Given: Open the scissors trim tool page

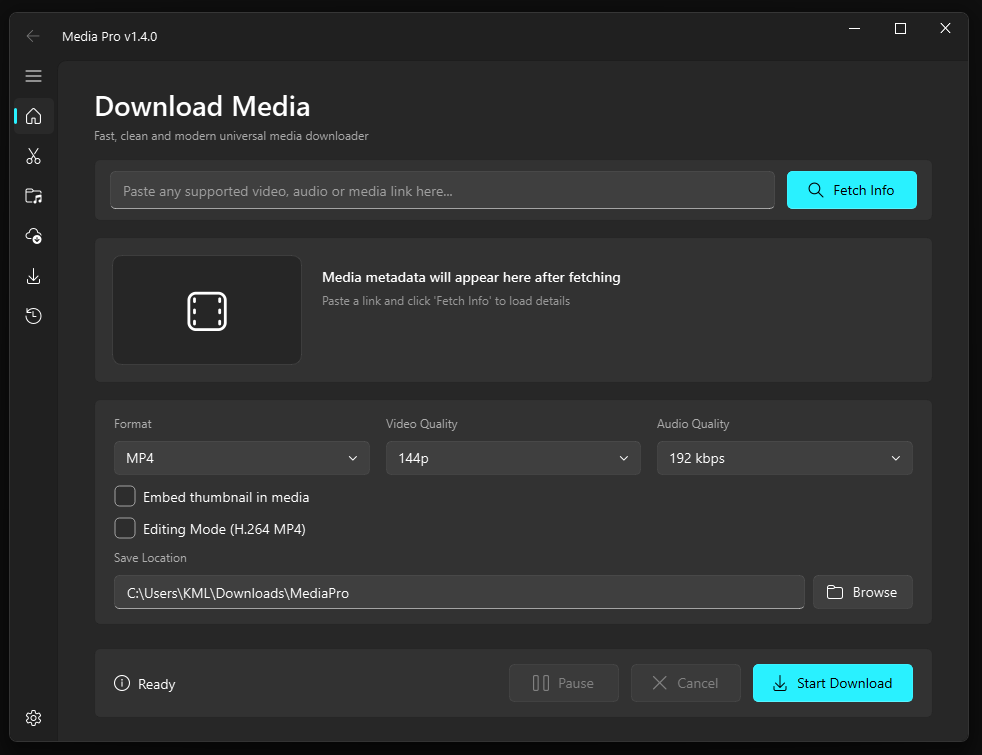Looking at the screenshot, I should tap(33, 156).
